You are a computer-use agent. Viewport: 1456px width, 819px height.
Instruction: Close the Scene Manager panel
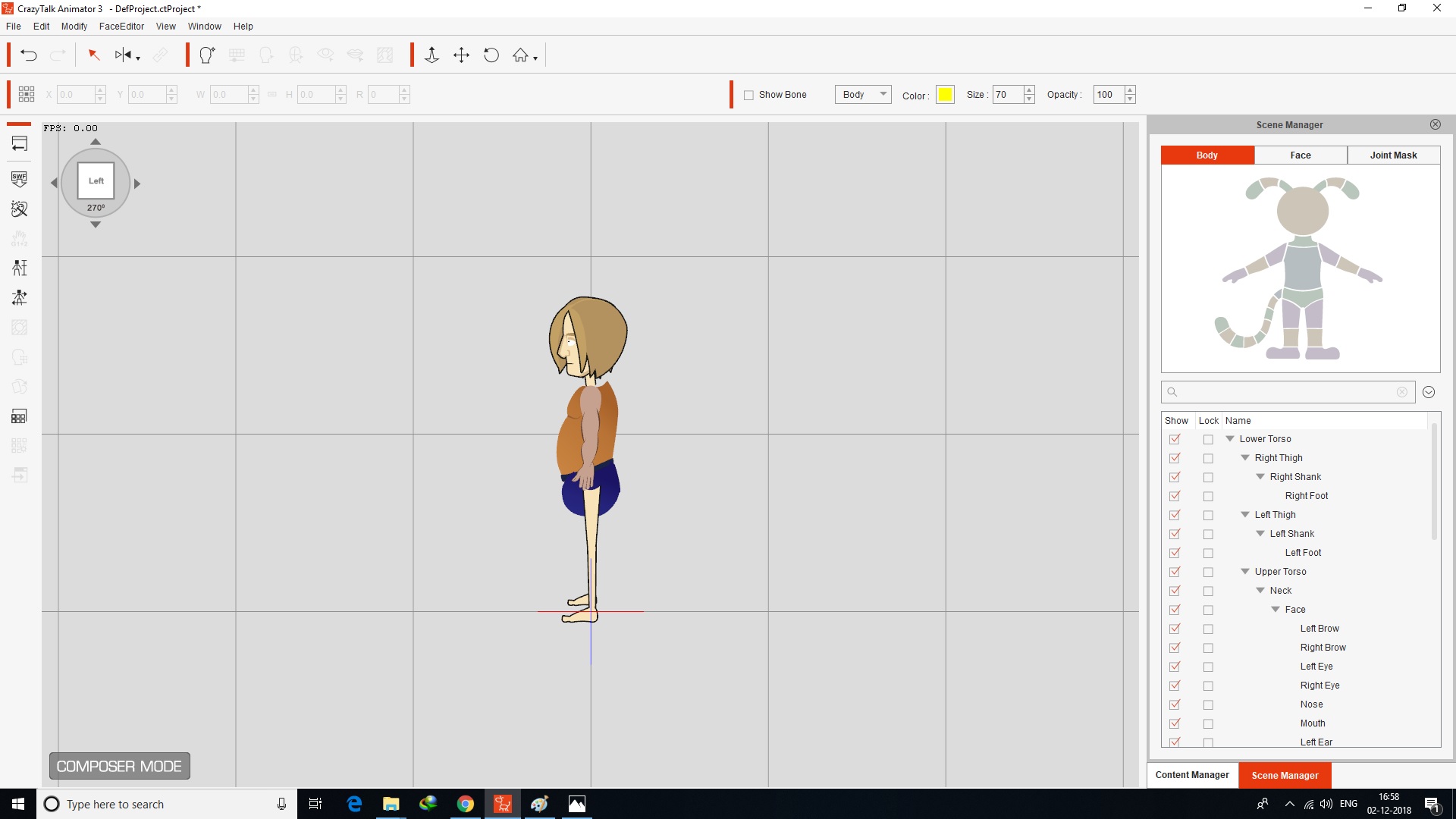(1436, 124)
